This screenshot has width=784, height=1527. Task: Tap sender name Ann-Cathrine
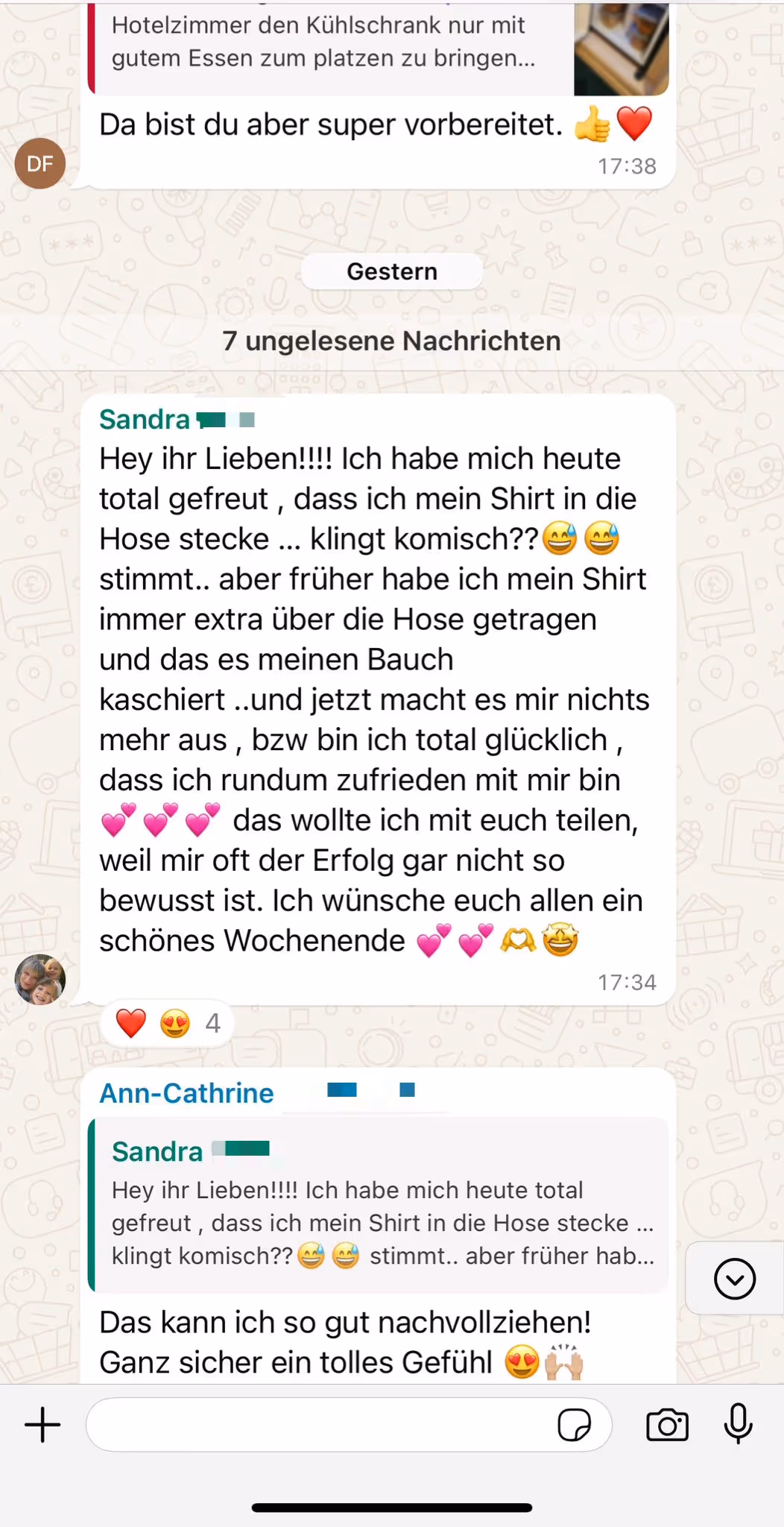(187, 1093)
